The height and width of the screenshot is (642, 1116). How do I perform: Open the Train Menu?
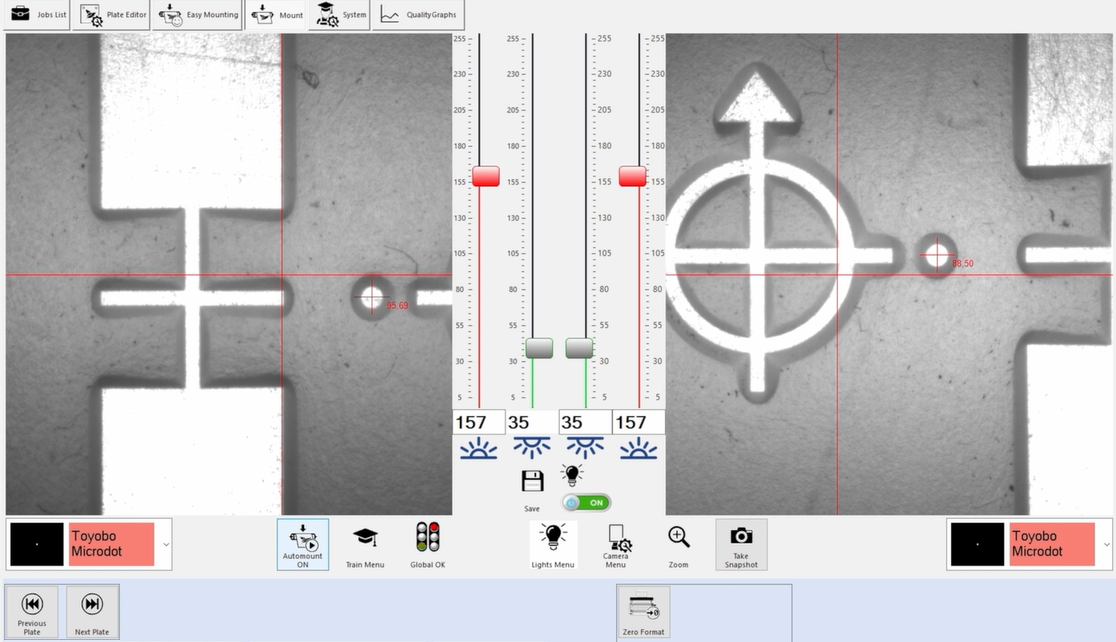[x=365, y=544]
